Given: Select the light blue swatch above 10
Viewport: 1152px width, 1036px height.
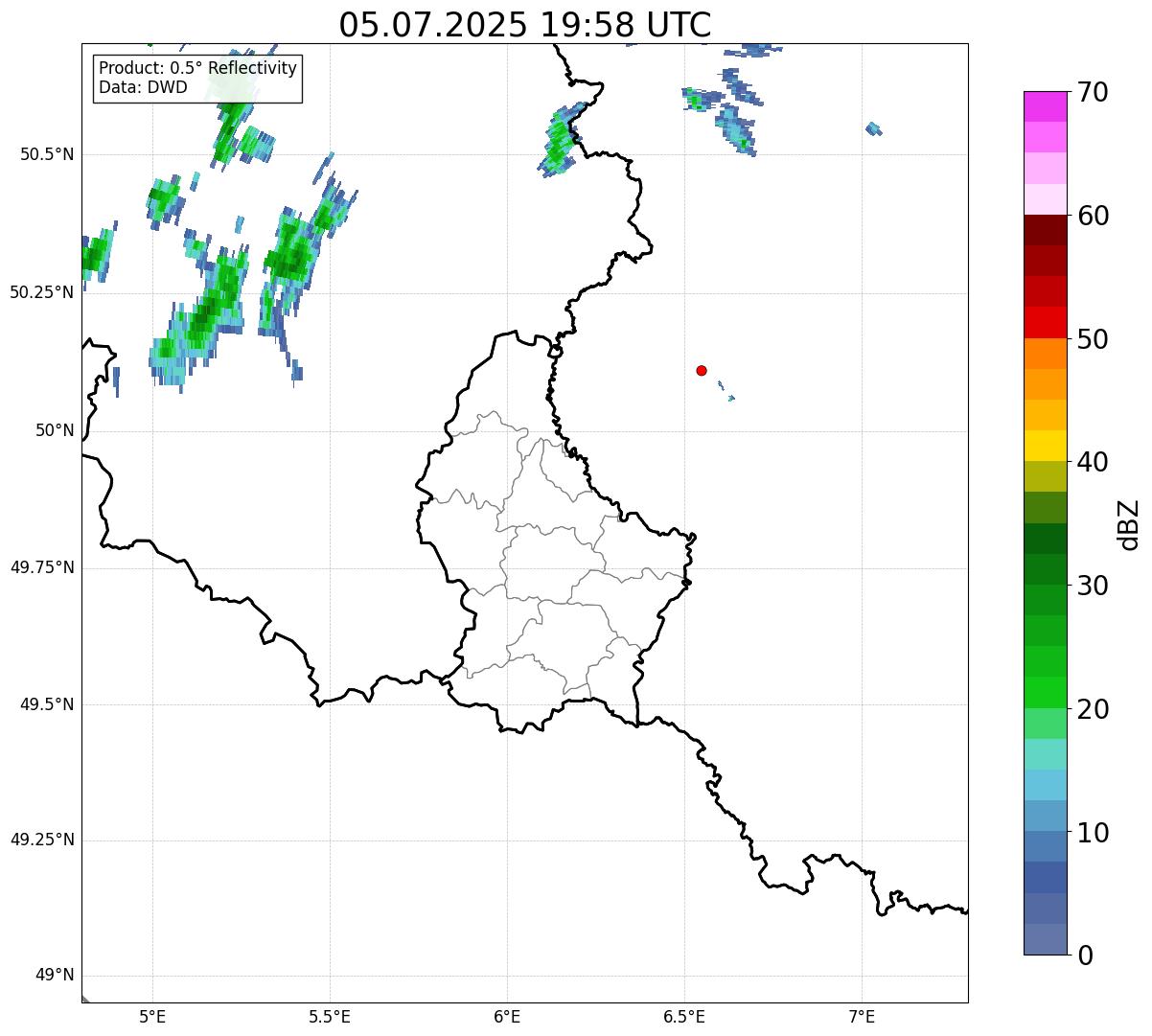Looking at the screenshot, I should tap(1046, 816).
